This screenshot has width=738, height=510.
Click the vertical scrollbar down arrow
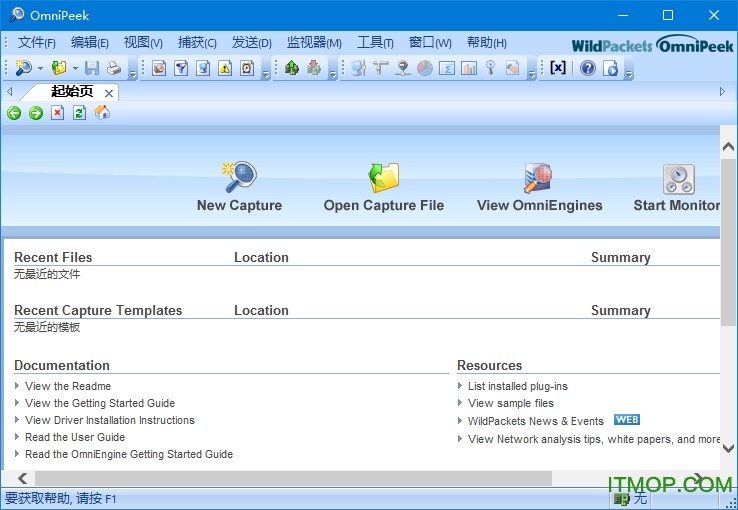pyautogui.click(x=729, y=449)
